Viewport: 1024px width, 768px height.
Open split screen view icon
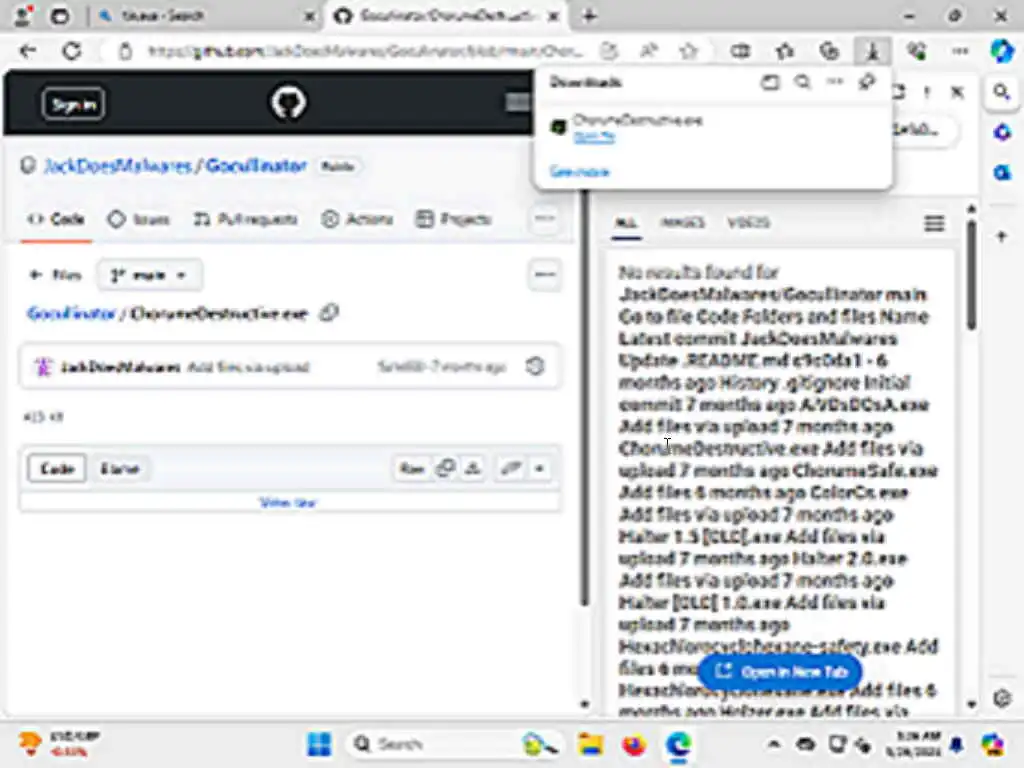click(x=739, y=51)
